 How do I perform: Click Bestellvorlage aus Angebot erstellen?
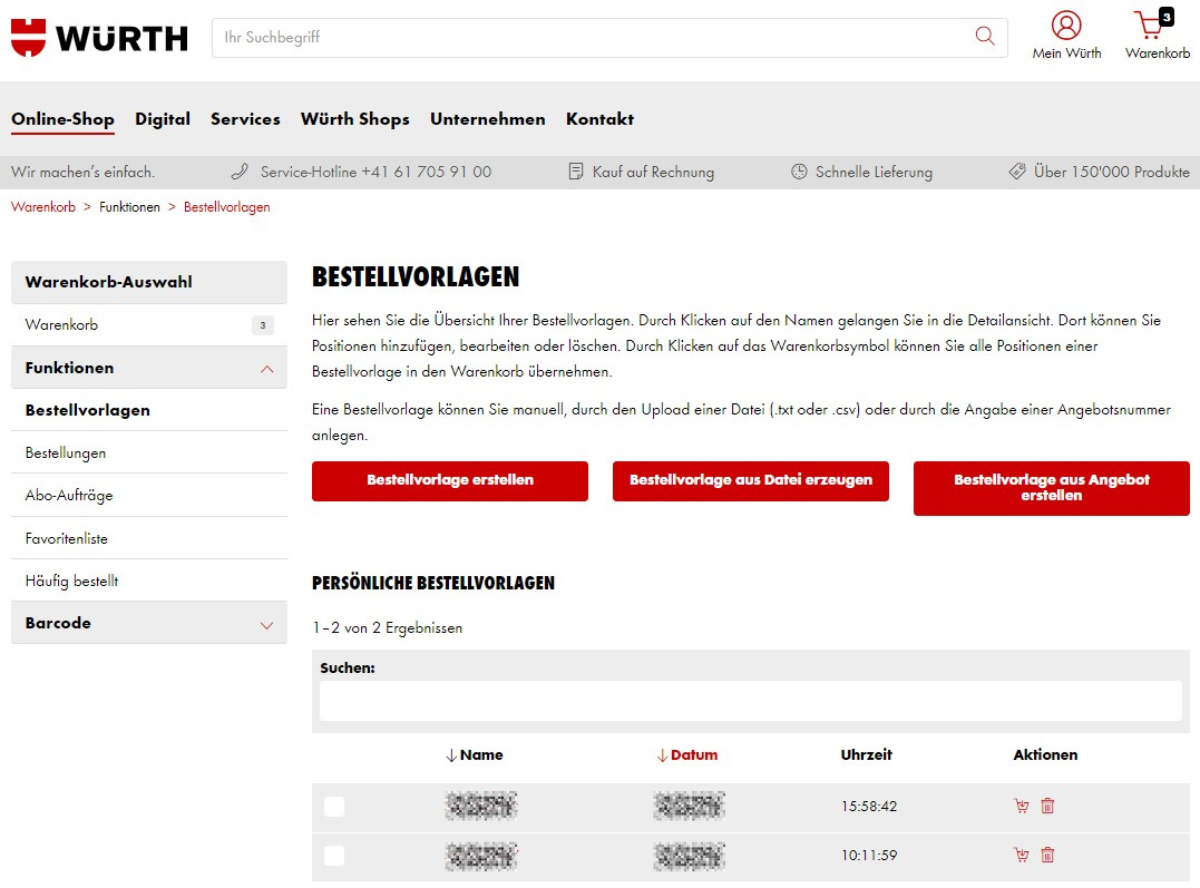pyautogui.click(x=1052, y=488)
